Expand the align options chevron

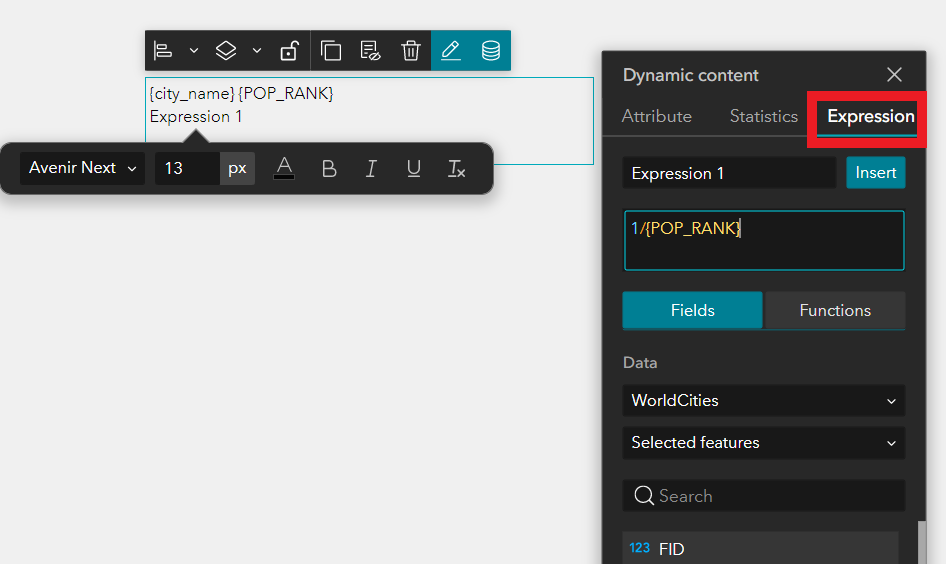194,51
